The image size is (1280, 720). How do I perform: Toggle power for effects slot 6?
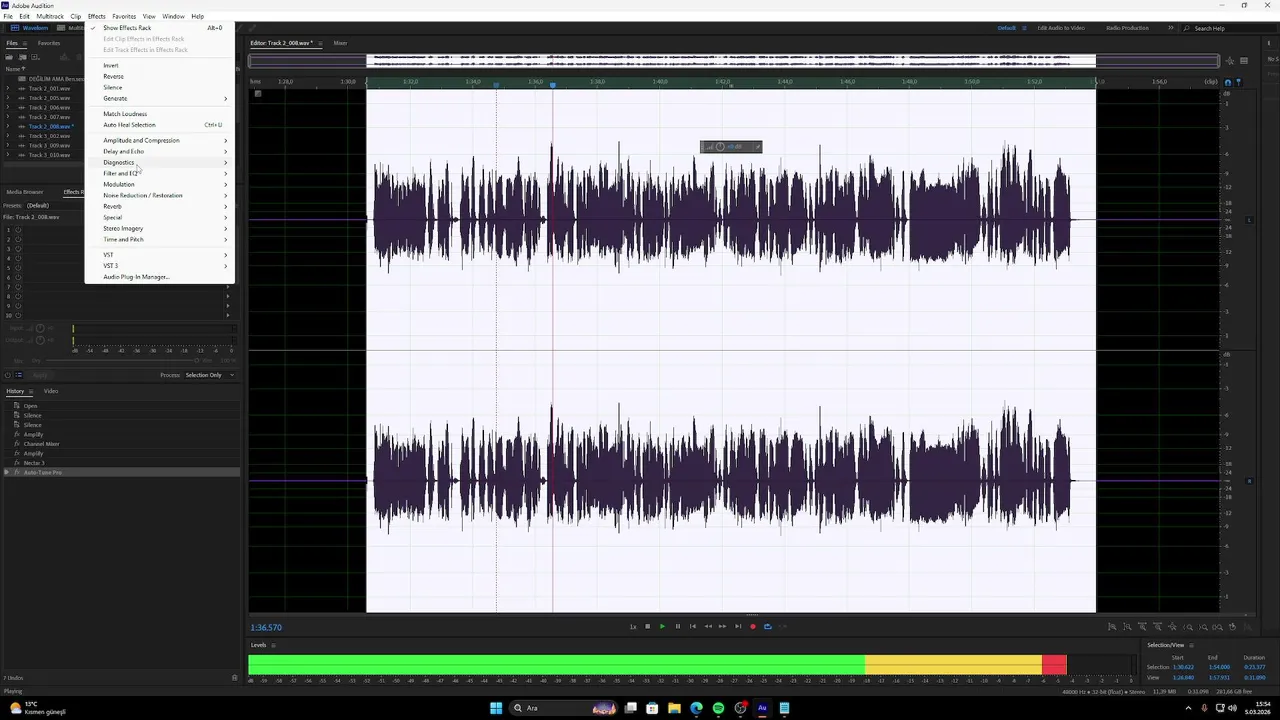click(18, 277)
